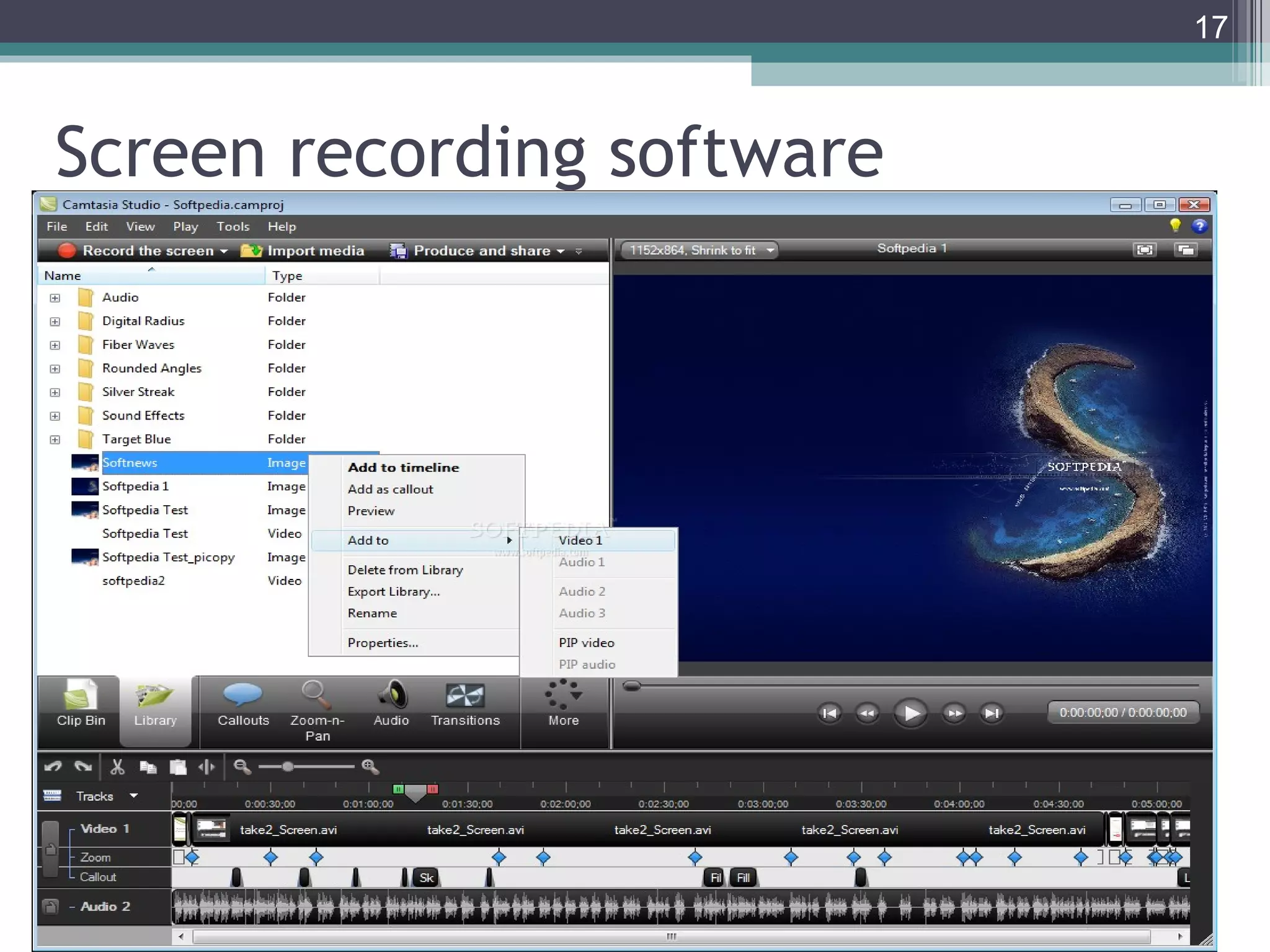Screen dimensions: 1270x952
Task: Expand the Sound Effects folder
Action: 55,415
